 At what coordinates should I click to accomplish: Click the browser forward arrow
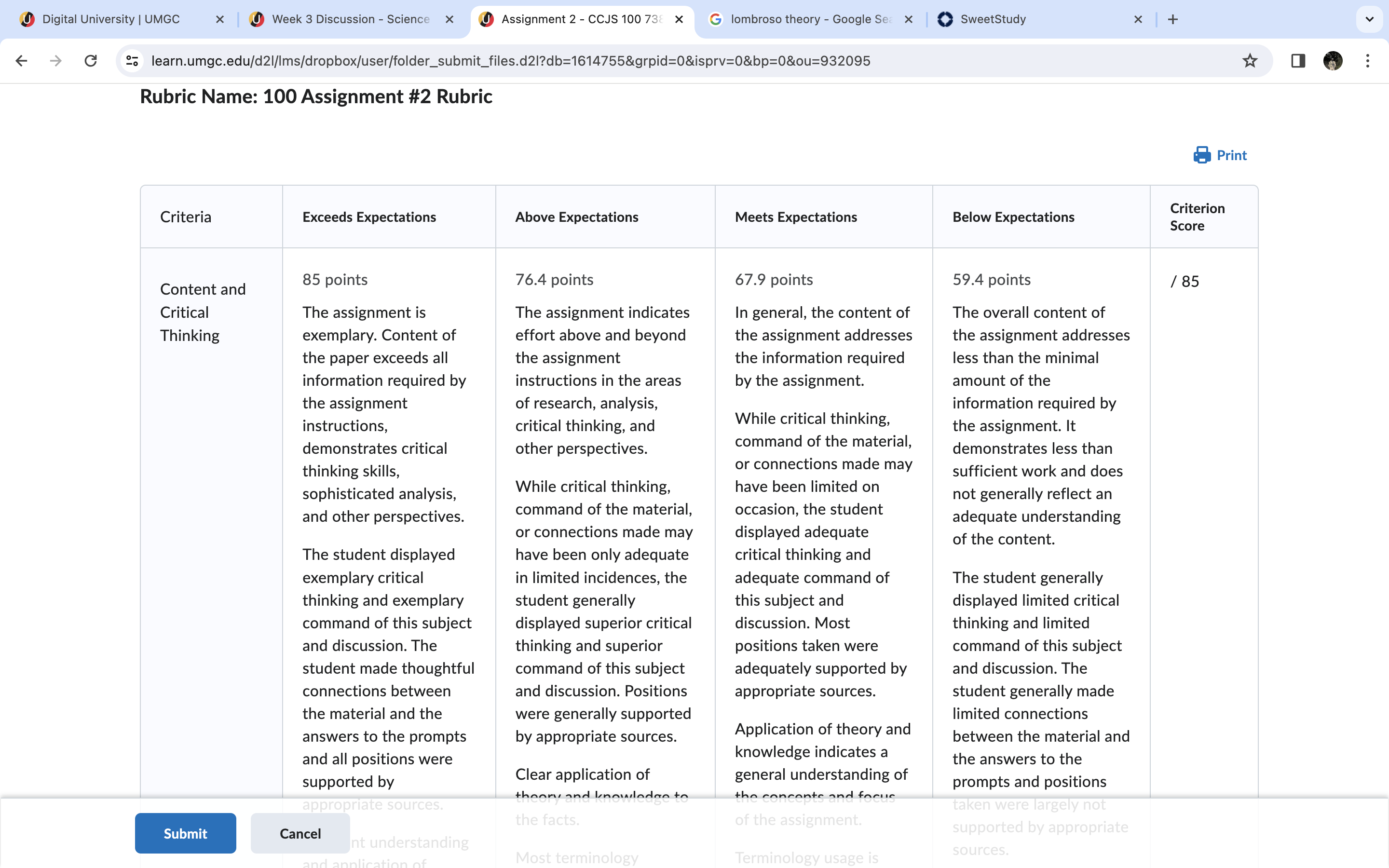tap(55, 61)
